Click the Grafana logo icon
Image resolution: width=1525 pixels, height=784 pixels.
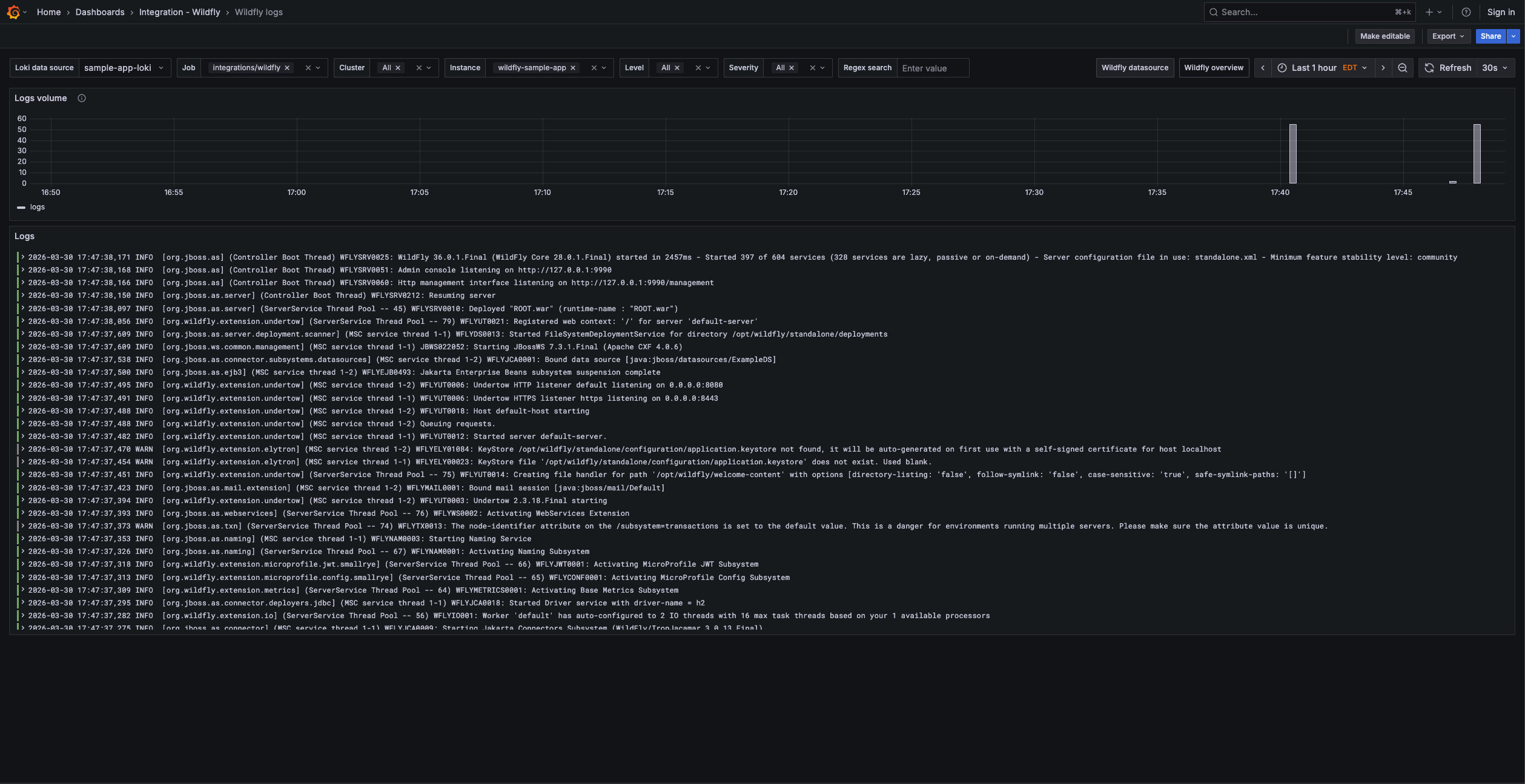pos(13,12)
